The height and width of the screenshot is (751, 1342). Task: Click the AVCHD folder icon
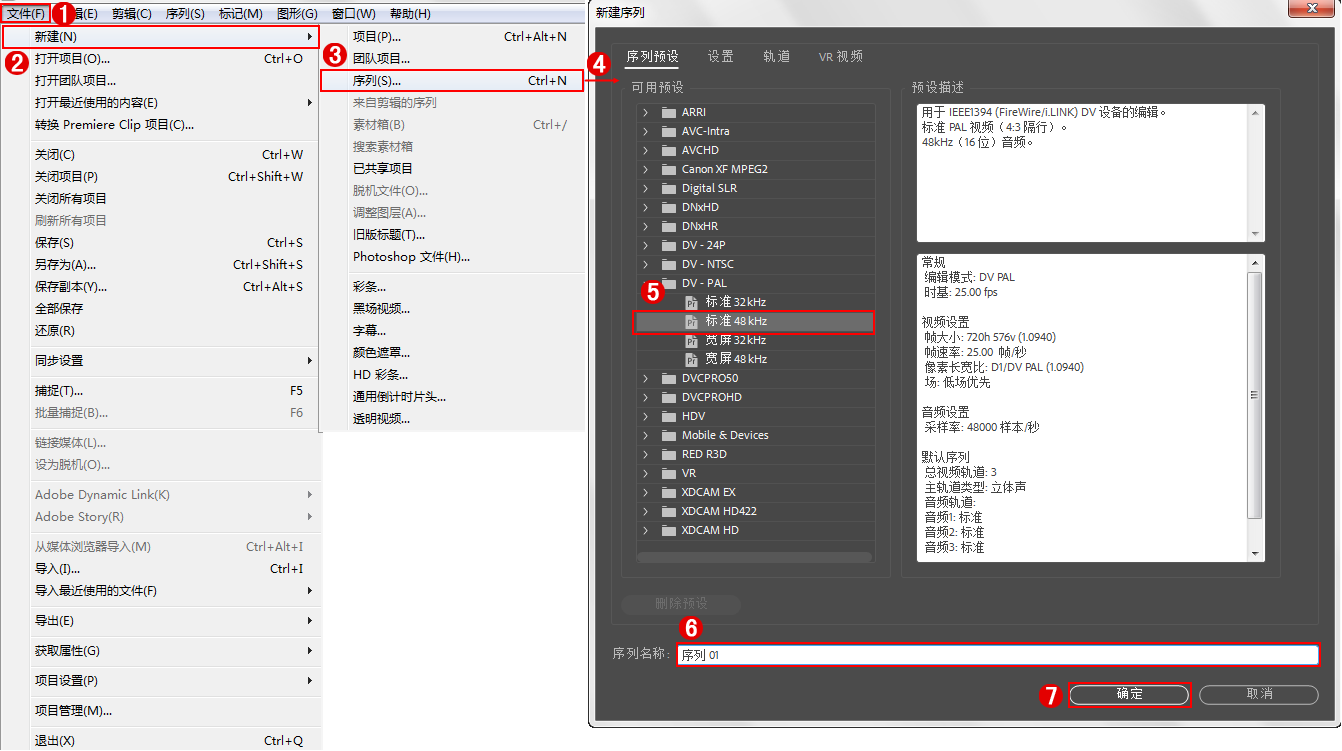click(x=668, y=150)
